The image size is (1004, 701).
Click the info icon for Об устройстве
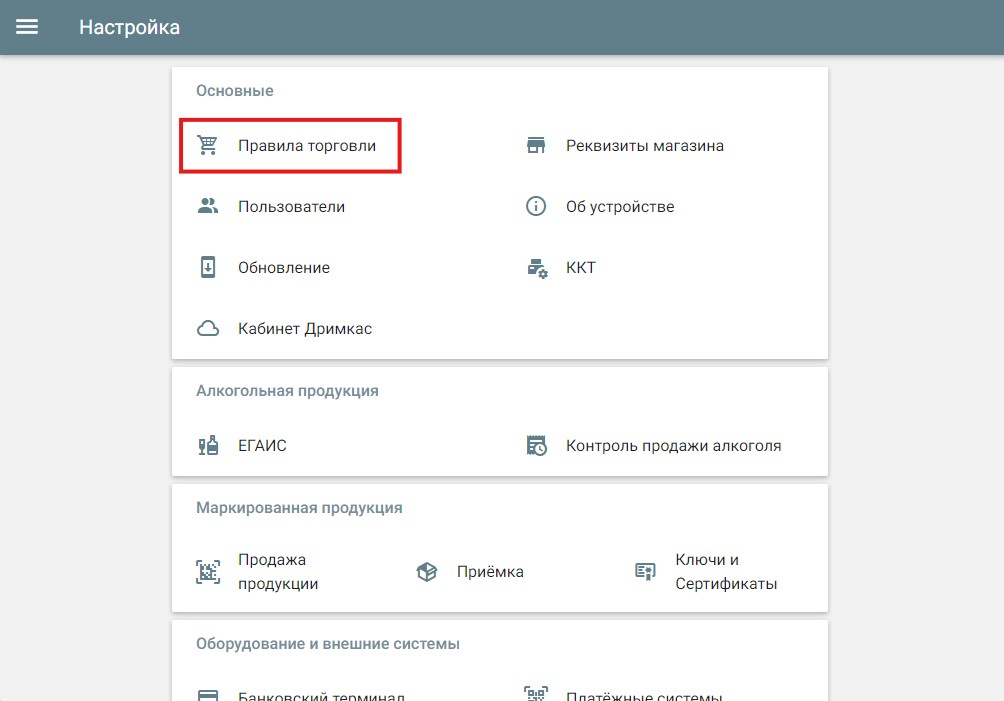(x=536, y=207)
